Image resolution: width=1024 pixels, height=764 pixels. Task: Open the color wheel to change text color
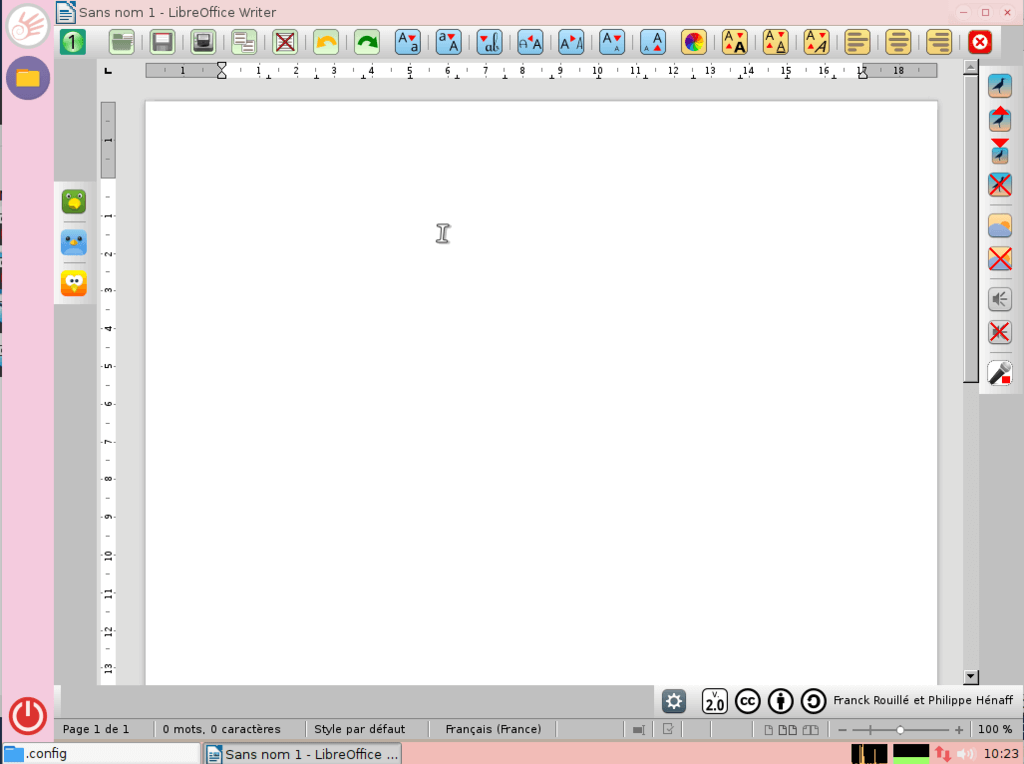(693, 42)
